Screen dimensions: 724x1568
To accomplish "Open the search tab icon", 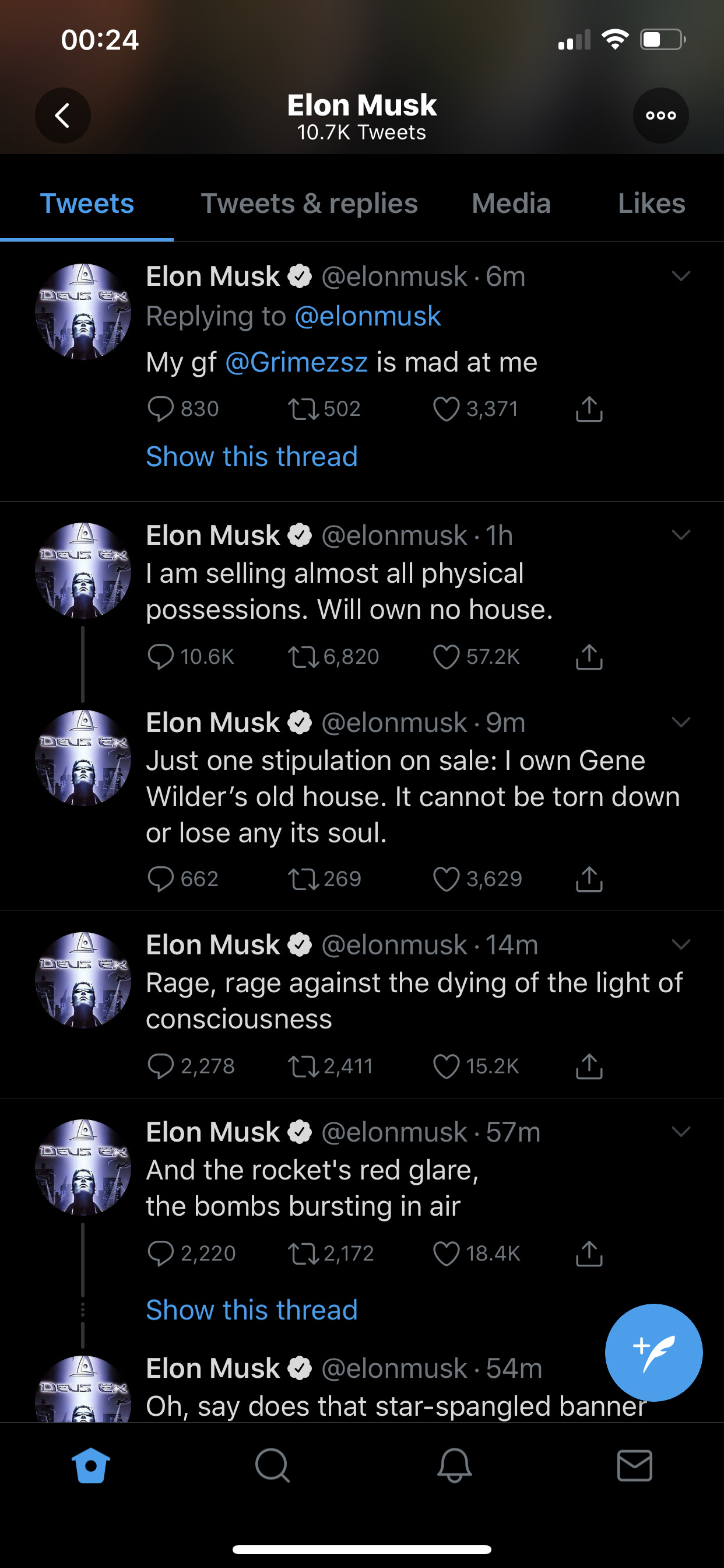I will click(272, 1465).
